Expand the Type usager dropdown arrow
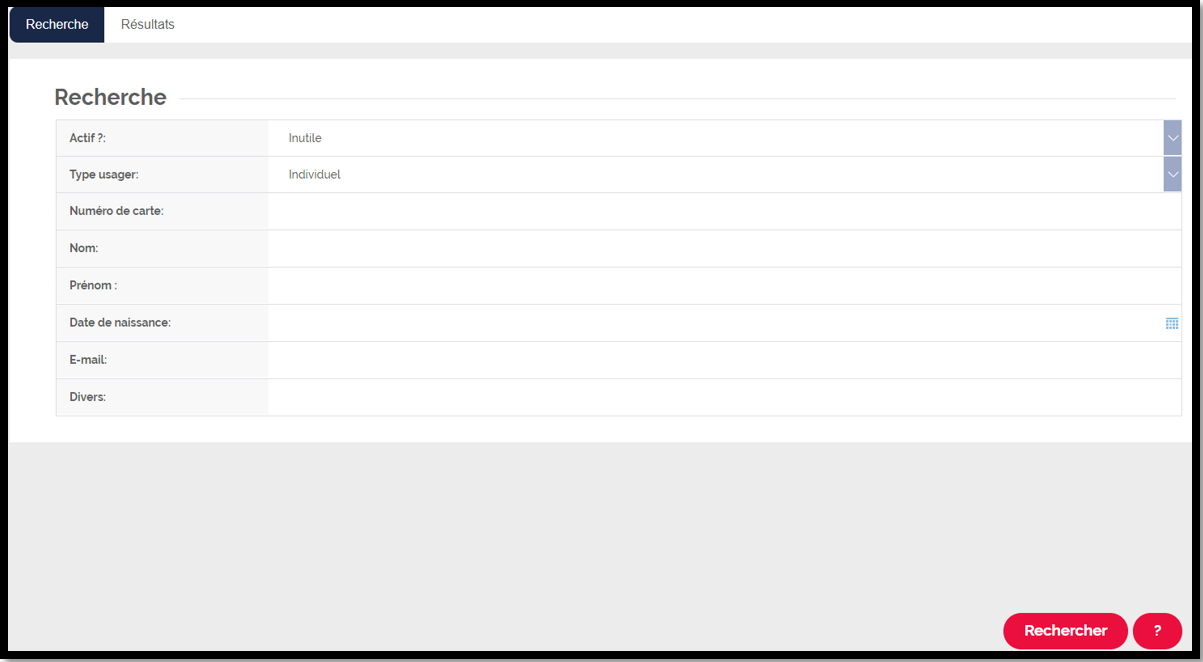Viewport: 1203px width, 662px height. [1172, 174]
